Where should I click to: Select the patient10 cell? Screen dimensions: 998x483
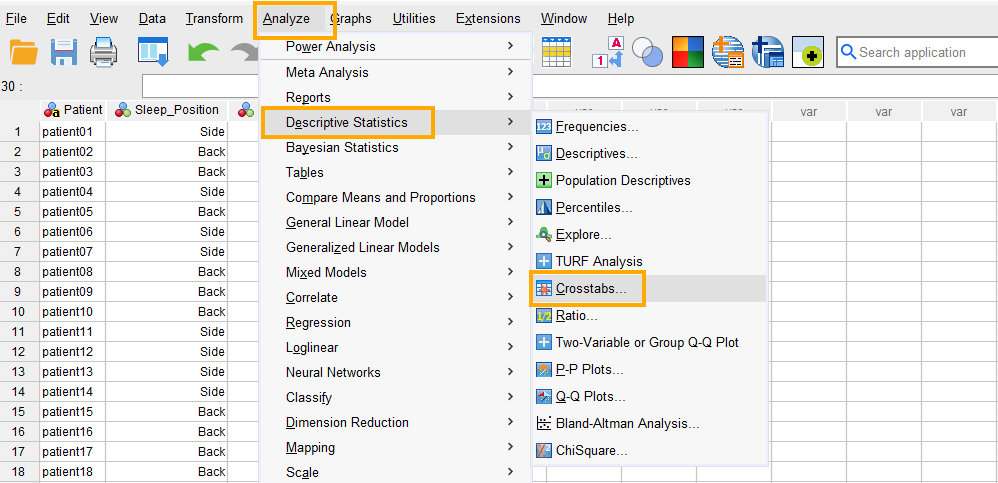point(73,312)
